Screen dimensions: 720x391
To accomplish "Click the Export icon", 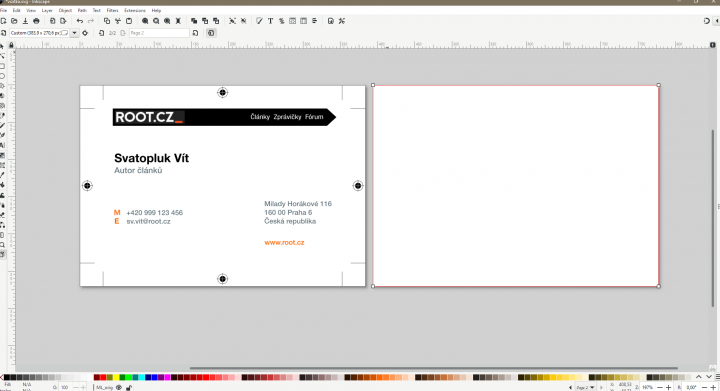I will [63, 21].
